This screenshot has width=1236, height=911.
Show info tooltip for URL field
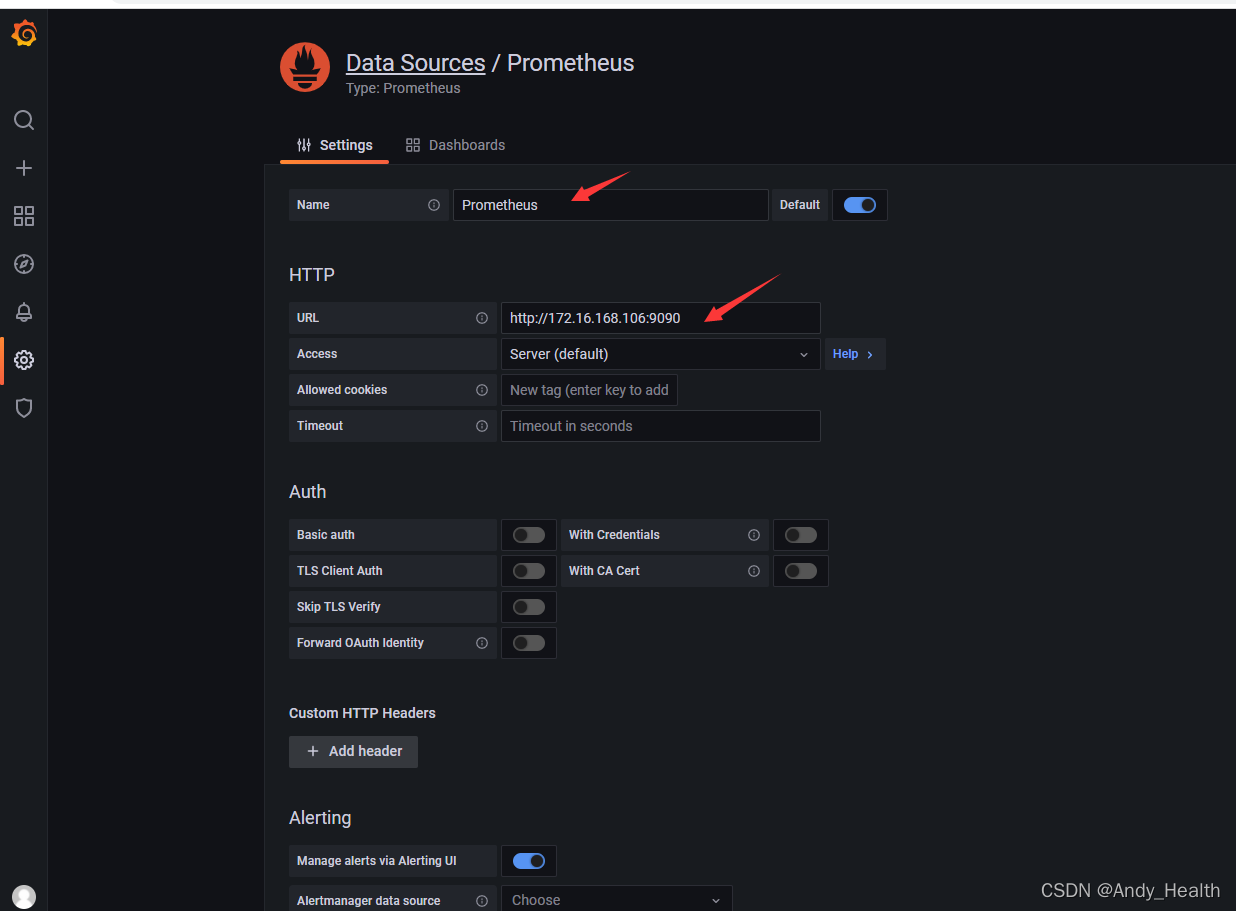click(x=482, y=318)
